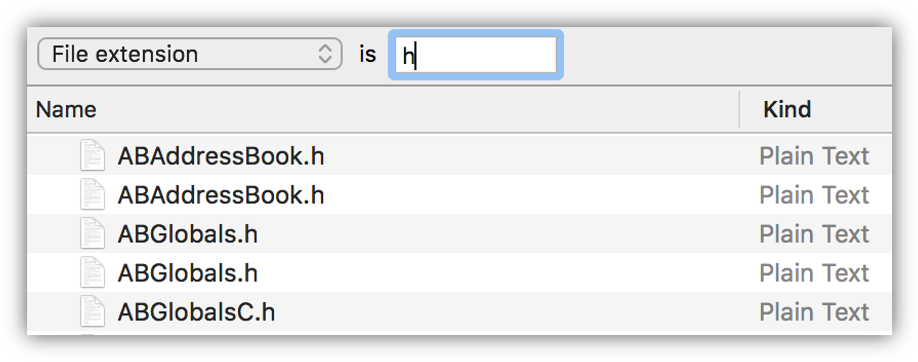Image resolution: width=918 pixels, height=362 pixels.
Task: Click Plain Text kind of first ABGlobals.h row
Action: 814,234
